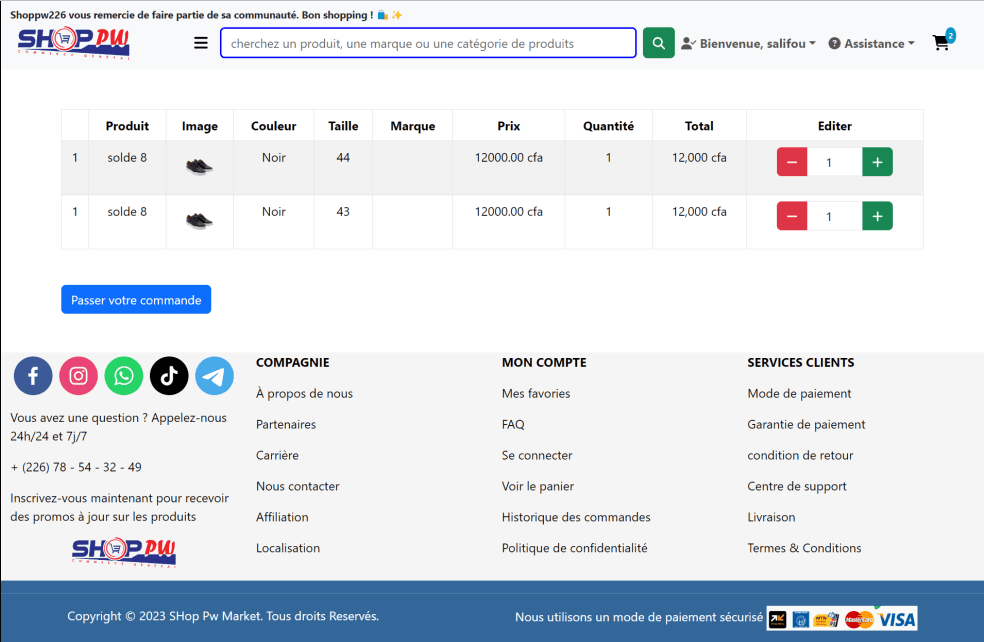Open the Telegram social icon
This screenshot has width=984, height=642.
click(x=215, y=376)
